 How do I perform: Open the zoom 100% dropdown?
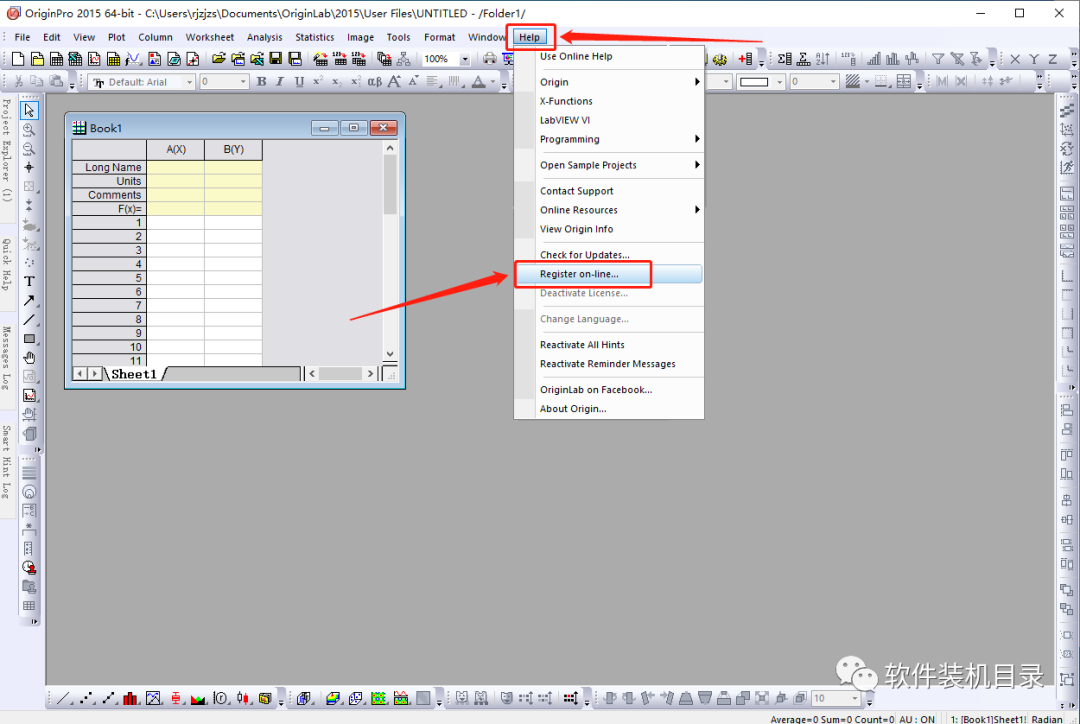tap(465, 59)
